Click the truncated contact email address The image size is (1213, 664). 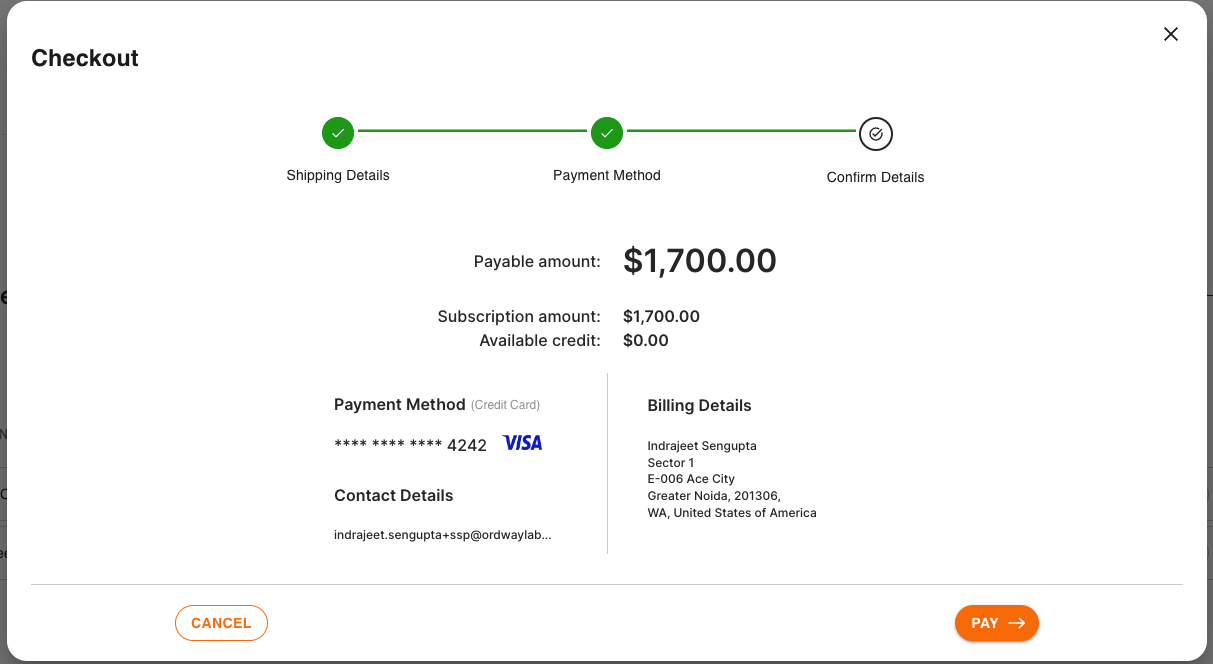(442, 535)
